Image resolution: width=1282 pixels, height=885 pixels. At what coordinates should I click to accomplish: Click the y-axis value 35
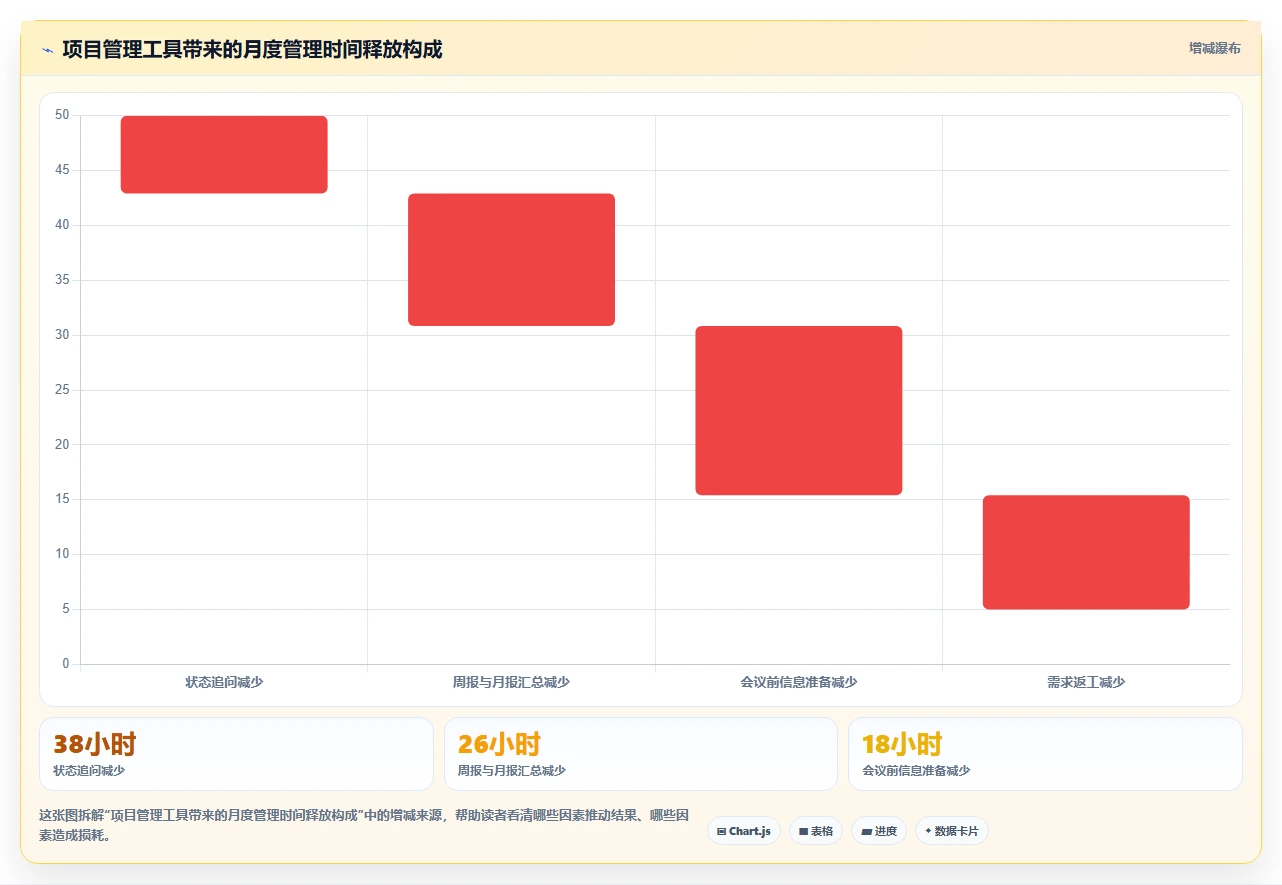(62, 280)
